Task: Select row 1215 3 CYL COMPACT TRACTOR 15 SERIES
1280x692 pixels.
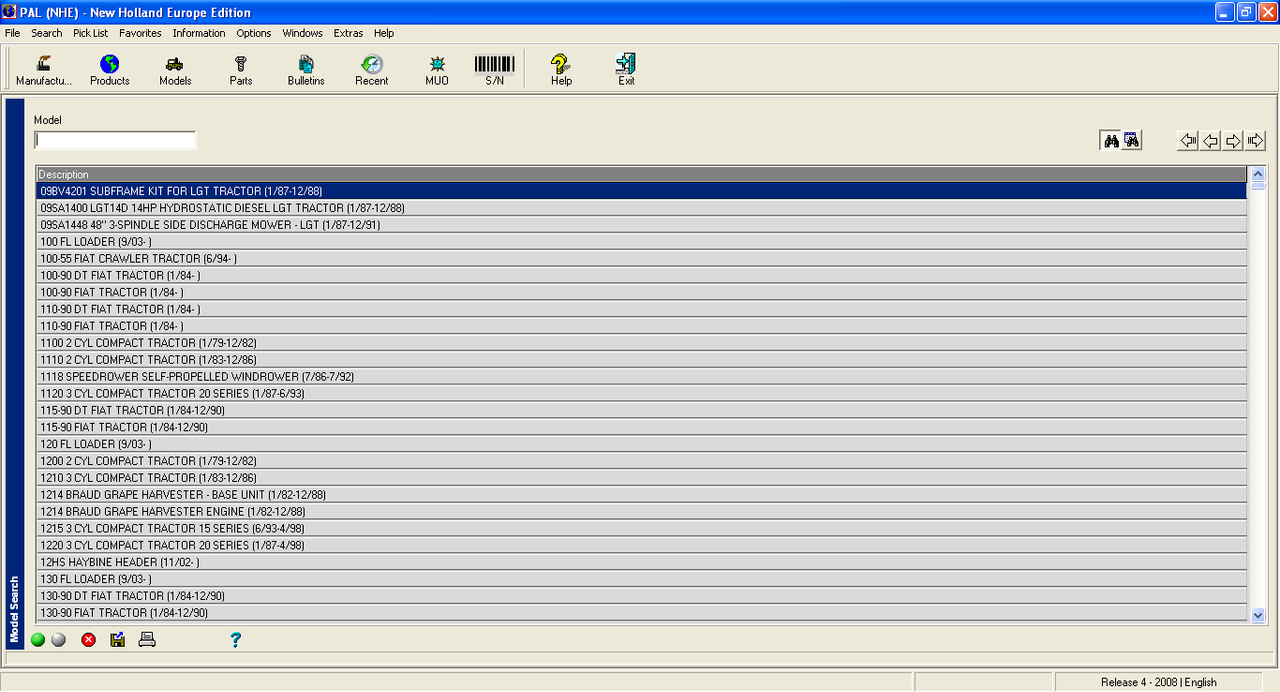Action: (641, 528)
